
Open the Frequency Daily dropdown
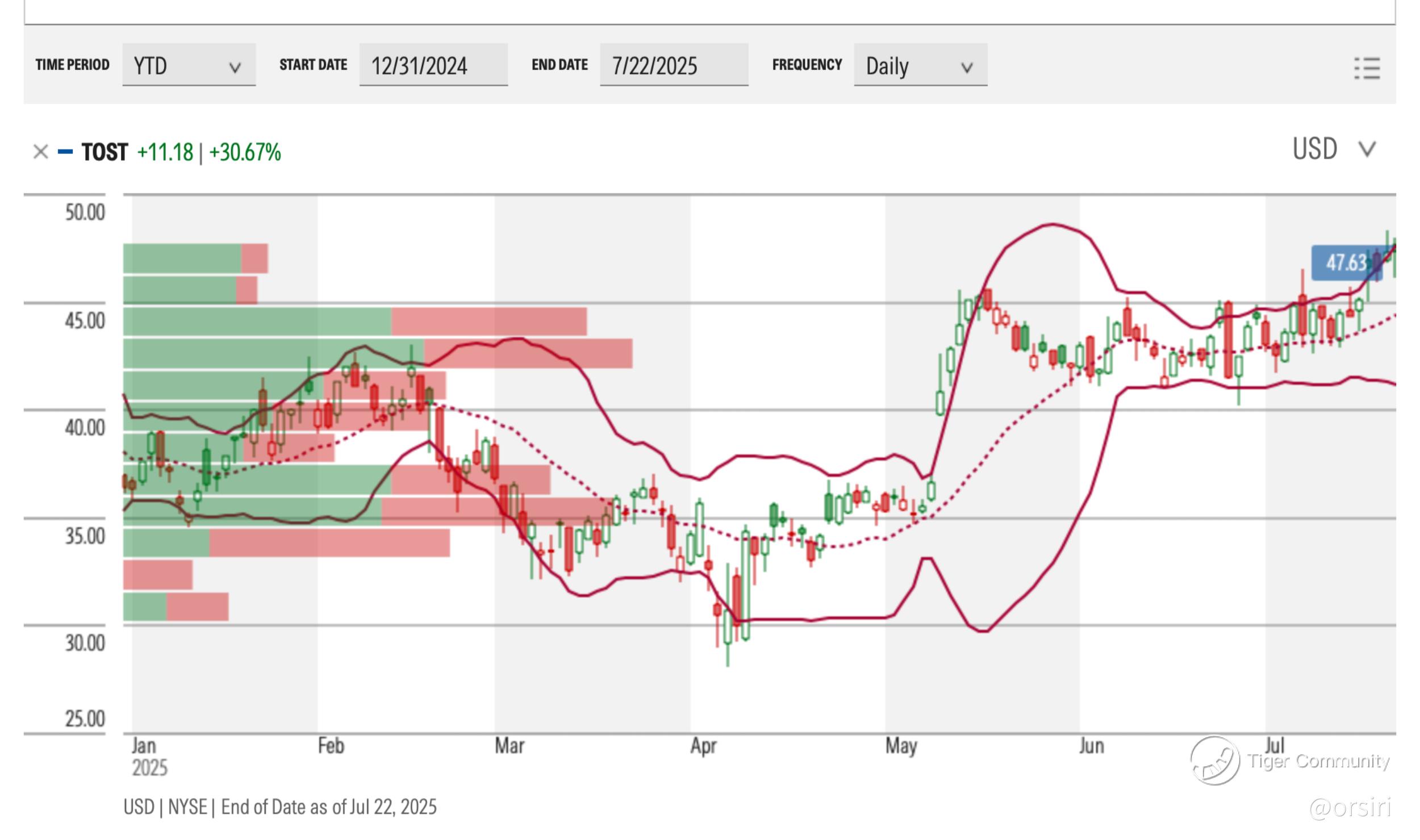[x=920, y=65]
